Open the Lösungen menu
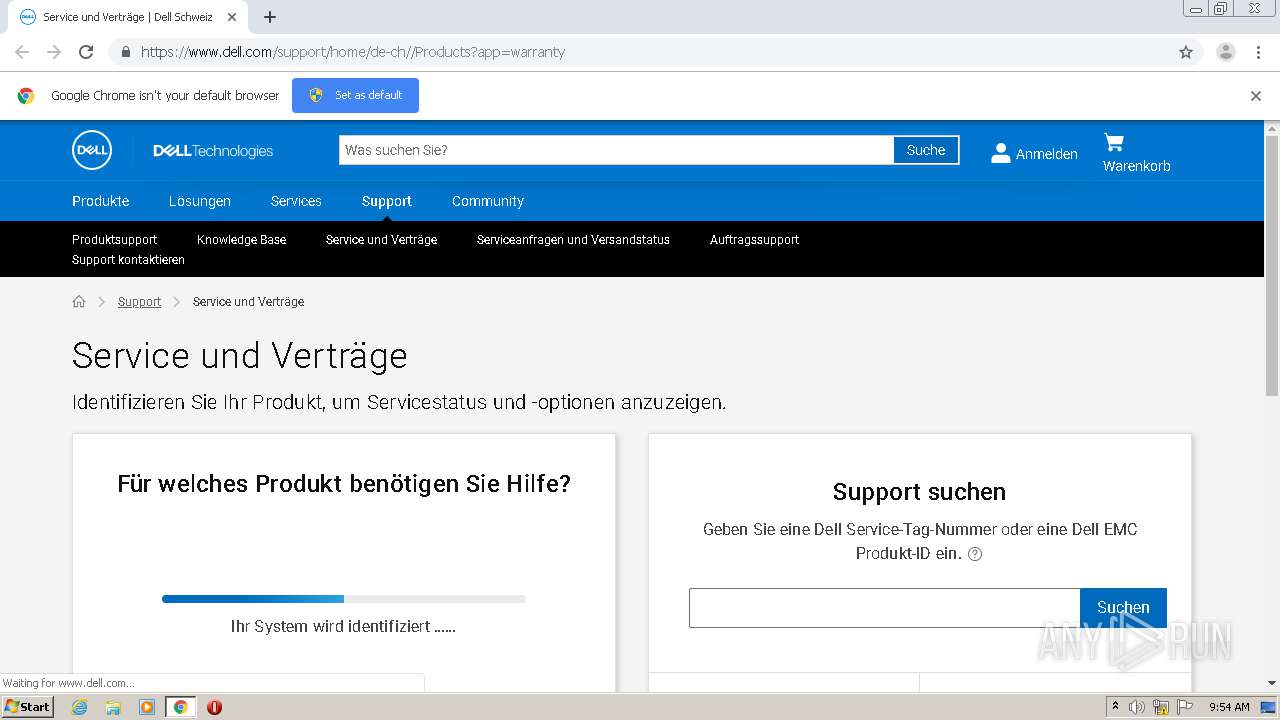Viewport: 1280px width, 720px height. [x=200, y=201]
